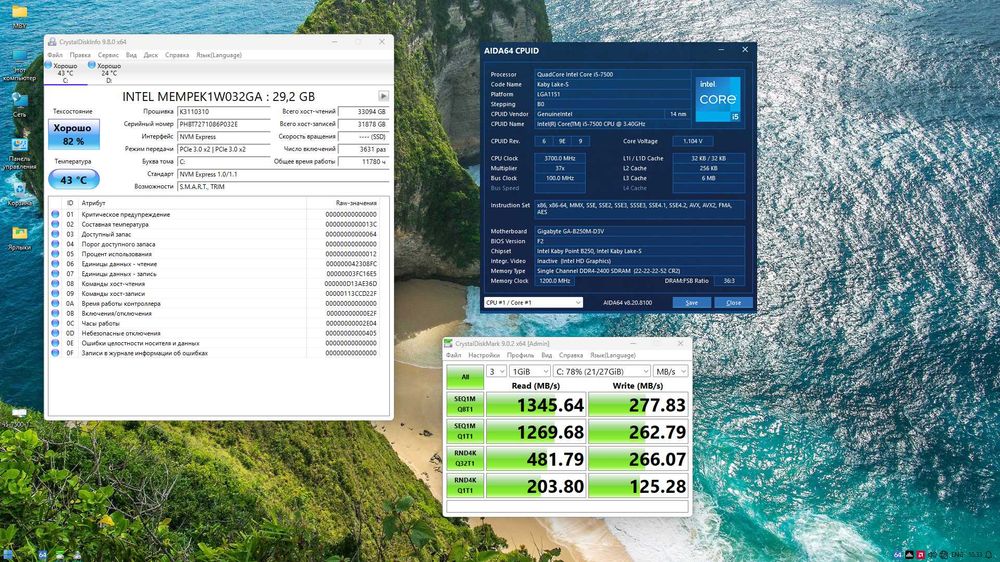This screenshot has width=1000, height=562.
Task: Click Gigabyte GA-B250M-D3V motherboard value
Action: pyautogui.click(x=639, y=232)
